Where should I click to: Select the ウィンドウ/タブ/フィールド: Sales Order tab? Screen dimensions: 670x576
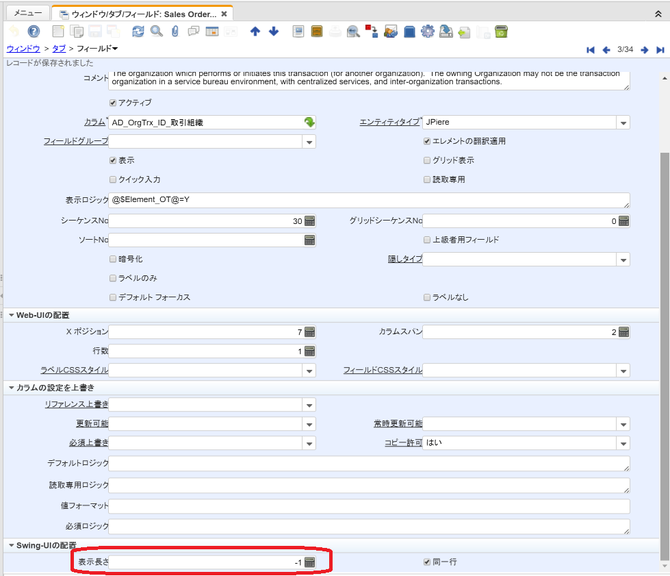143,14
